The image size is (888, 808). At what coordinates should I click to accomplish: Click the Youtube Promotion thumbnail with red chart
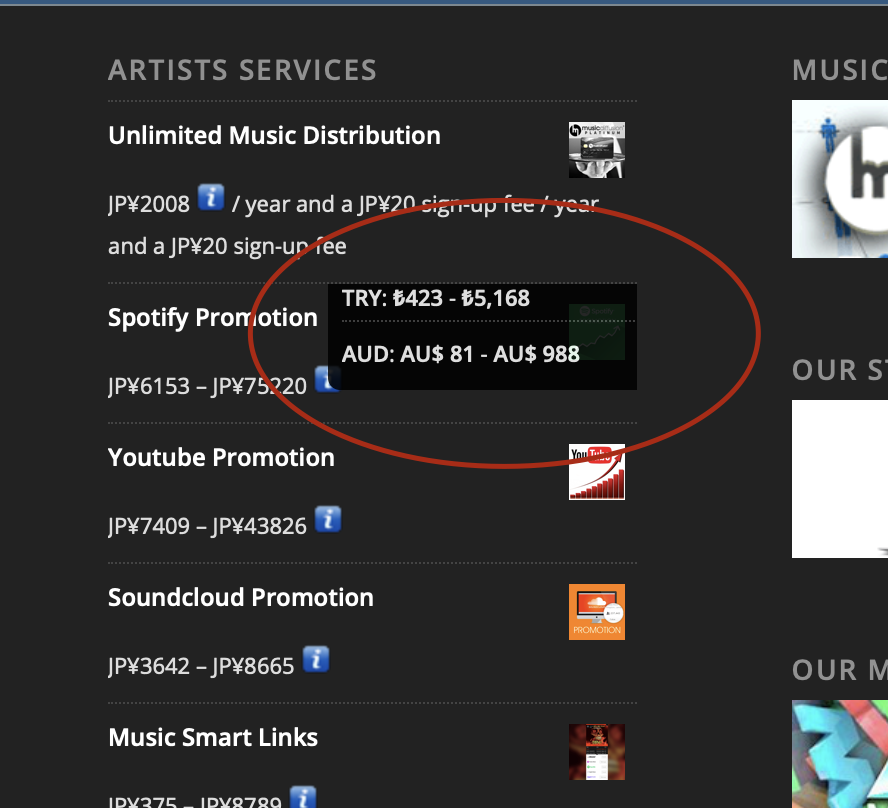click(x=596, y=472)
